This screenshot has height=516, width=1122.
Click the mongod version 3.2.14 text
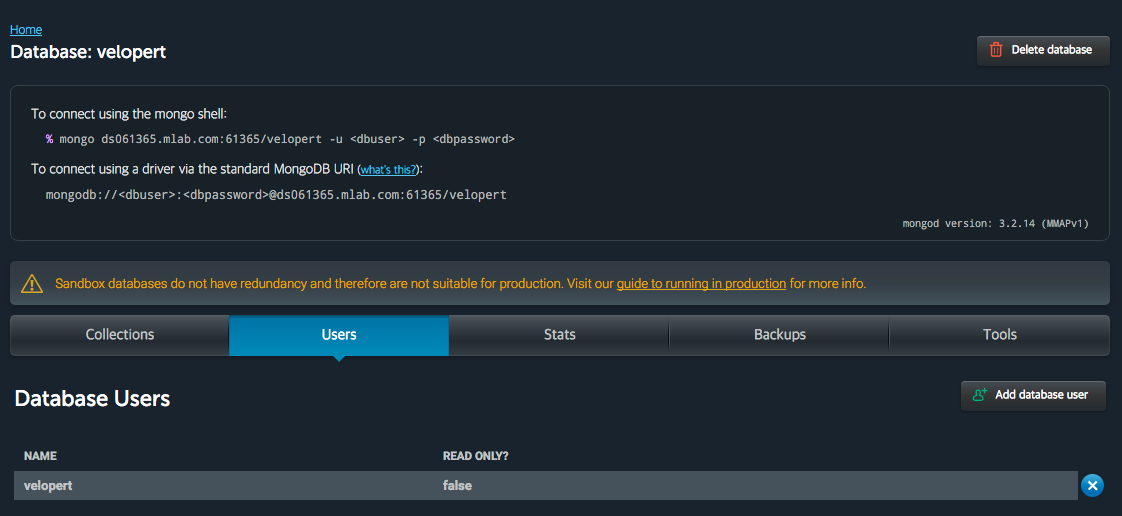pyautogui.click(x=995, y=224)
